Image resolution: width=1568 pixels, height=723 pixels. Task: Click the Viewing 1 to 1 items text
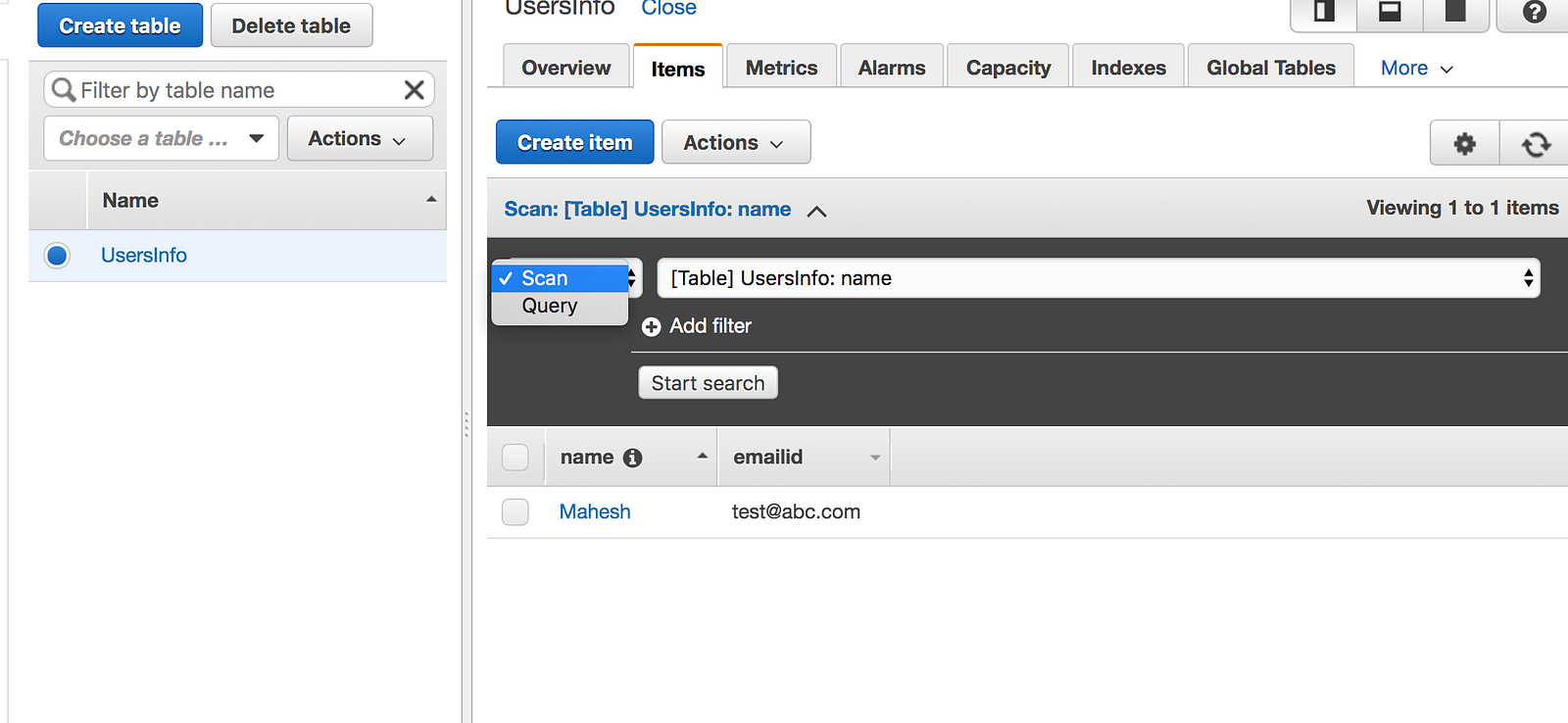tap(1462, 208)
